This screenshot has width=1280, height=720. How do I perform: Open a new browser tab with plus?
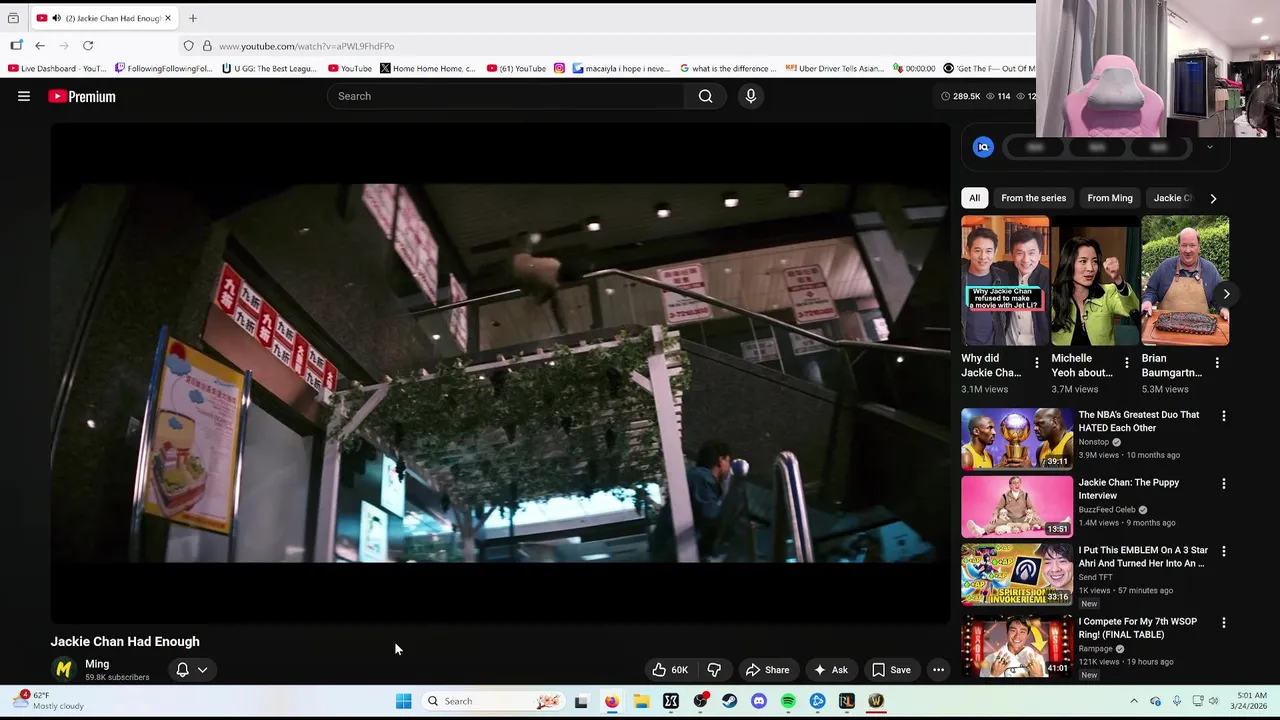(193, 18)
